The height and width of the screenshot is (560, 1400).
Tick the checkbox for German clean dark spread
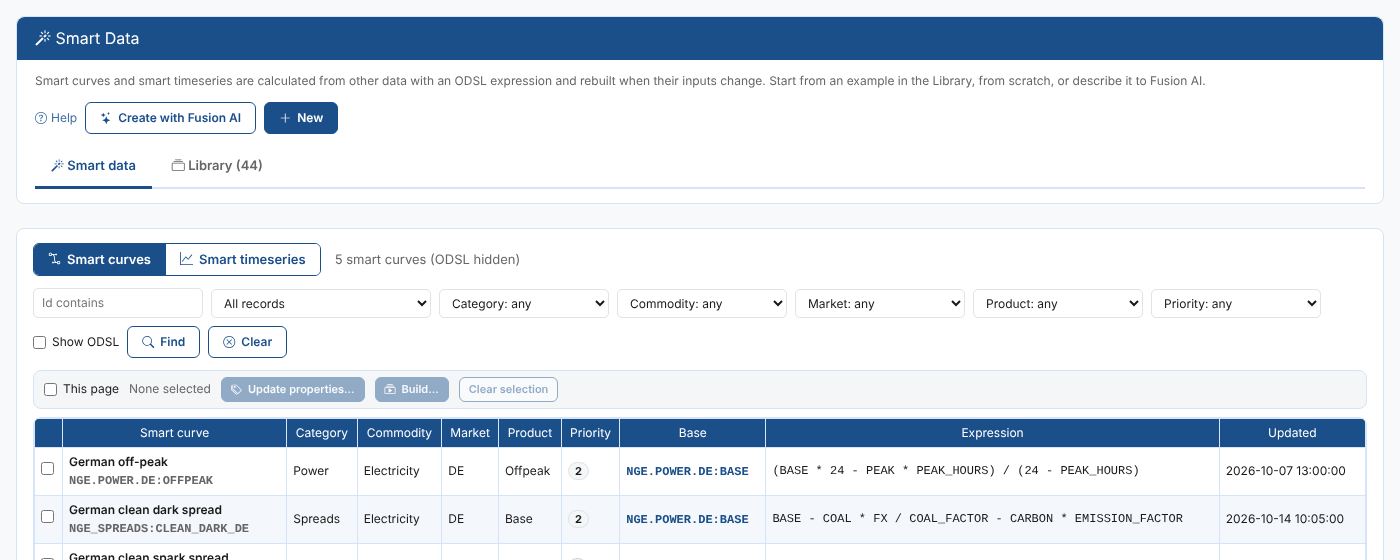point(47,517)
